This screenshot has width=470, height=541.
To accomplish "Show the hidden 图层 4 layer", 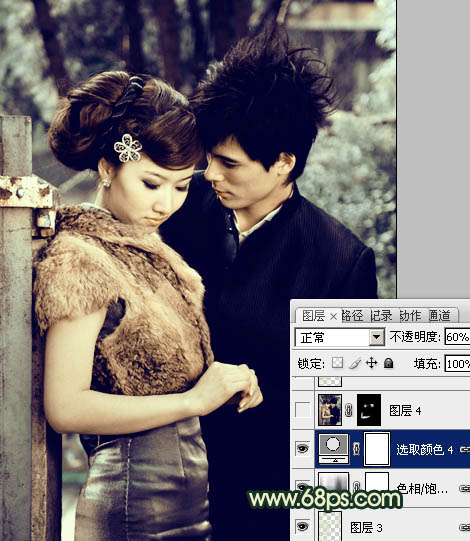I will pos(303,410).
